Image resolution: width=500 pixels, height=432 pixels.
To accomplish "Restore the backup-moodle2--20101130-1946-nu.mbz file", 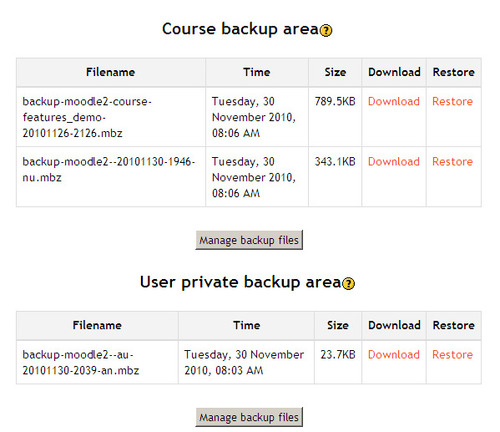I will click(452, 162).
